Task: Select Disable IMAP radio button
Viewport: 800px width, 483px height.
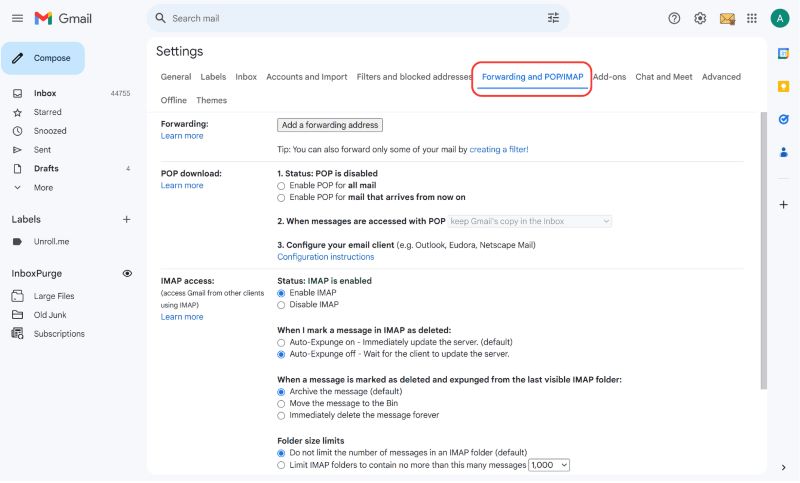Action: click(281, 305)
